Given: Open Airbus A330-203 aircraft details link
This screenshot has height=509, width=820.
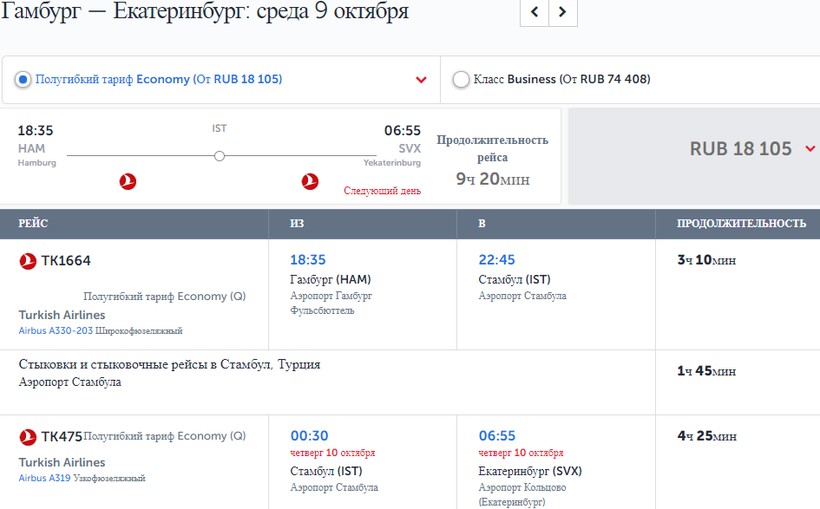Looking at the screenshot, I should pos(57,330).
